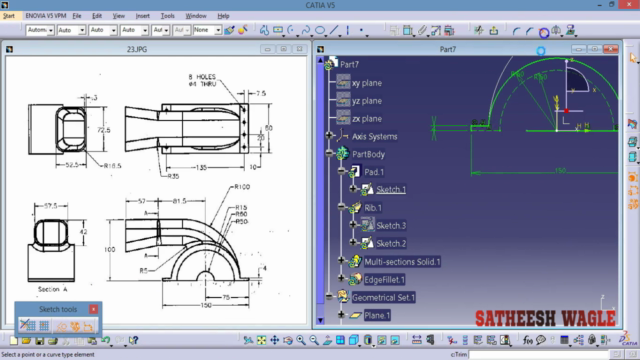Viewport: 640px width, 360px height.
Task: Click the Select arrow tool icon
Action: coord(633,58)
